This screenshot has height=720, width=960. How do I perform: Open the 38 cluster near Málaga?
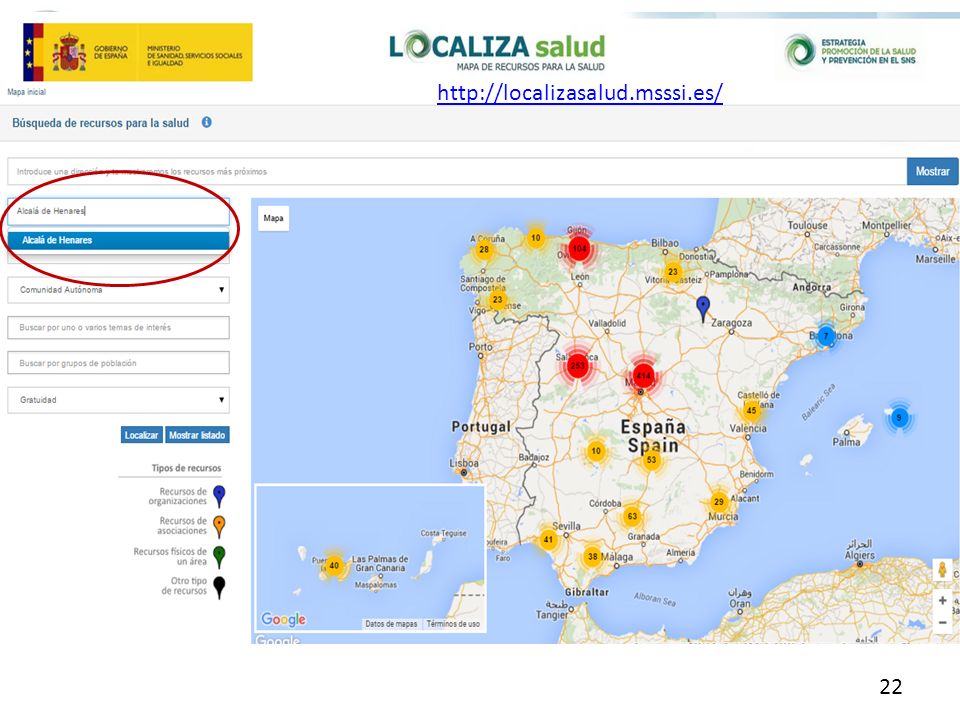coord(592,557)
